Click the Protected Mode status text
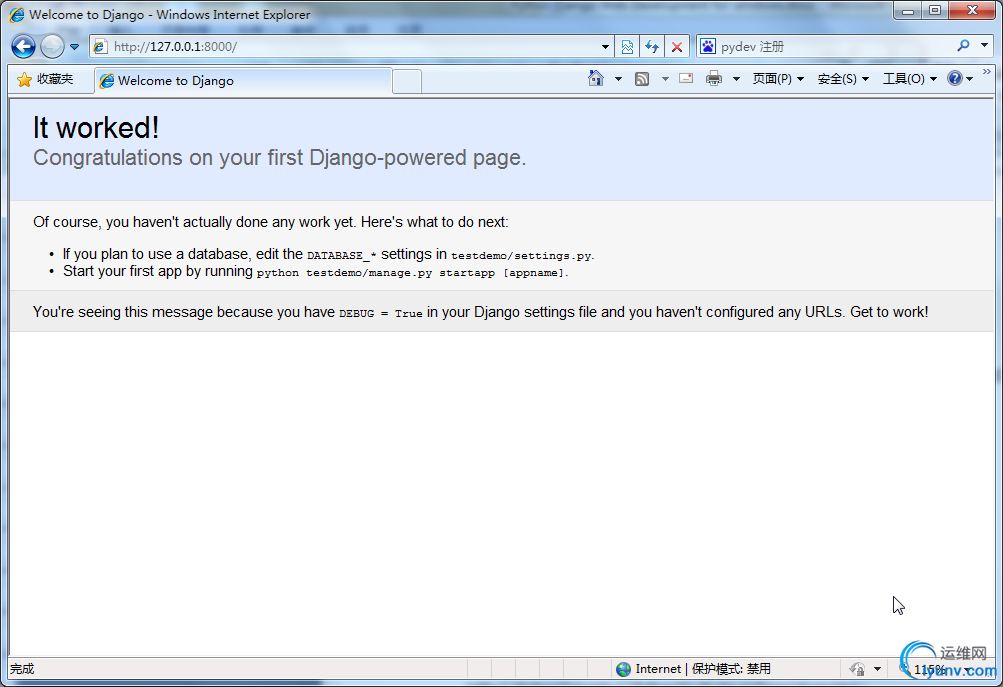 coord(731,668)
